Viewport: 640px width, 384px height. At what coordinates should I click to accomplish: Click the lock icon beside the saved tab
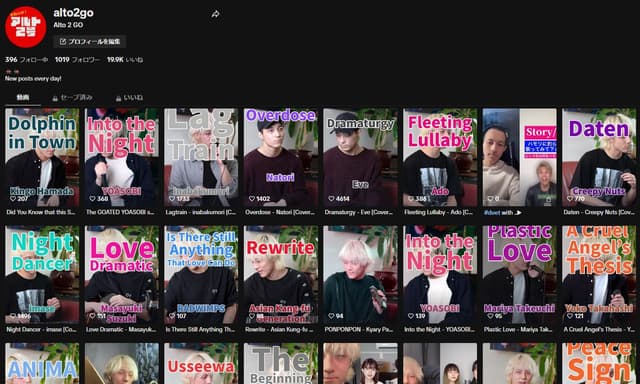(x=55, y=98)
